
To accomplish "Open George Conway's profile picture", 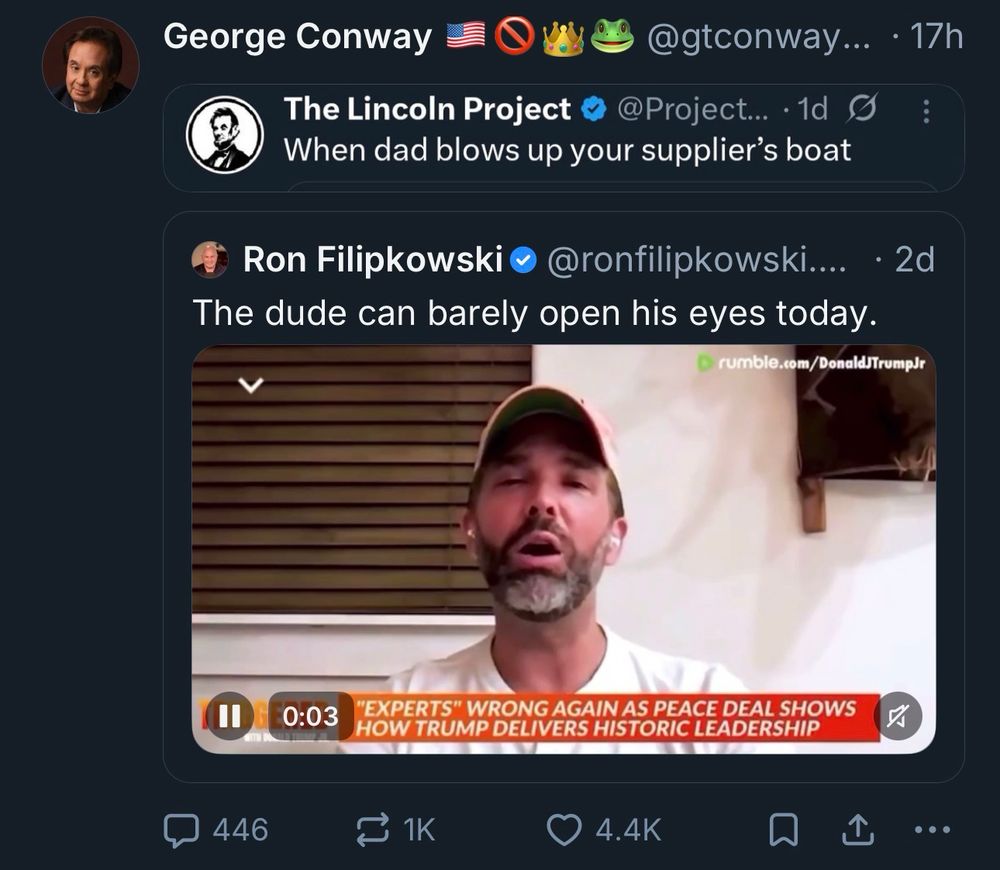I will 90,65.
